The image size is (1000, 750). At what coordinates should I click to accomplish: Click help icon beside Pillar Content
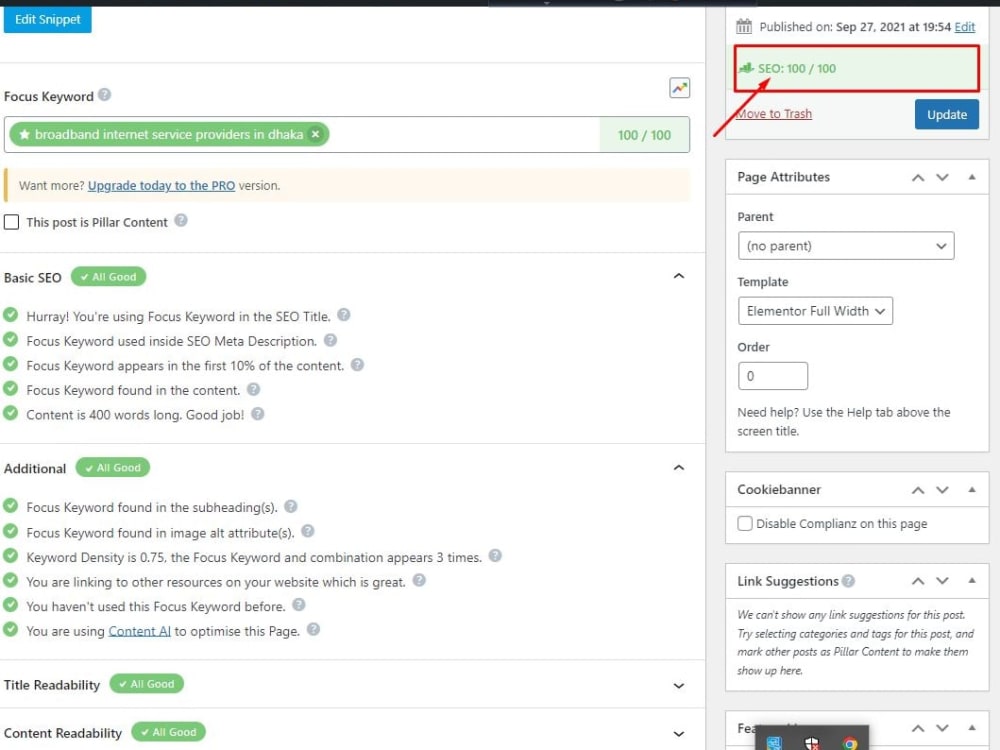click(181, 221)
